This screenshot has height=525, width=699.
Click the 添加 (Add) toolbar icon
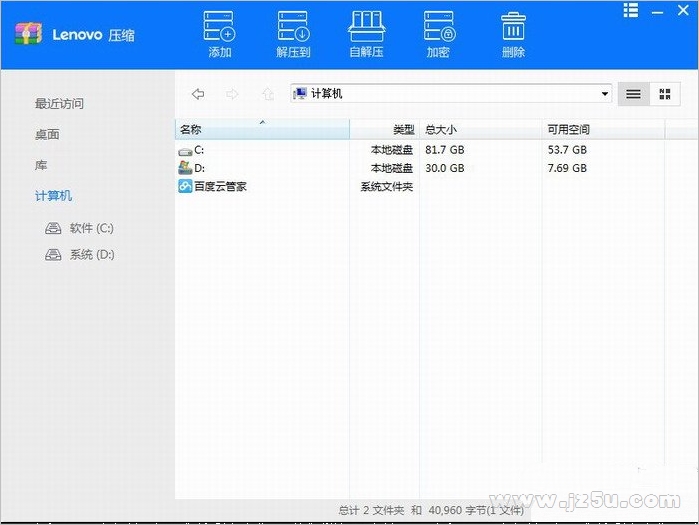pos(219,34)
